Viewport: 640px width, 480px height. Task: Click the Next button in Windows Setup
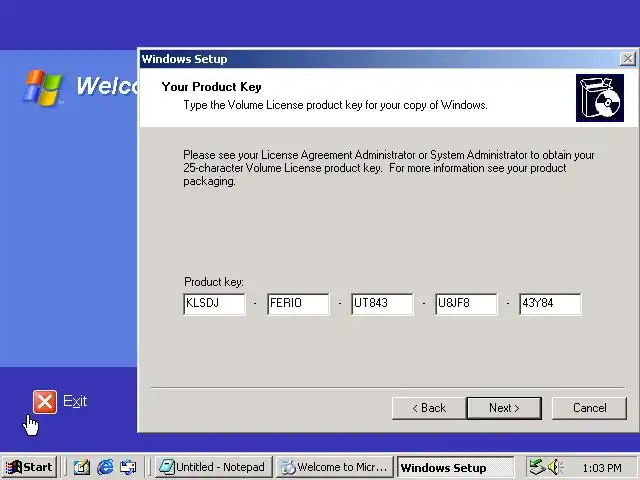click(504, 408)
